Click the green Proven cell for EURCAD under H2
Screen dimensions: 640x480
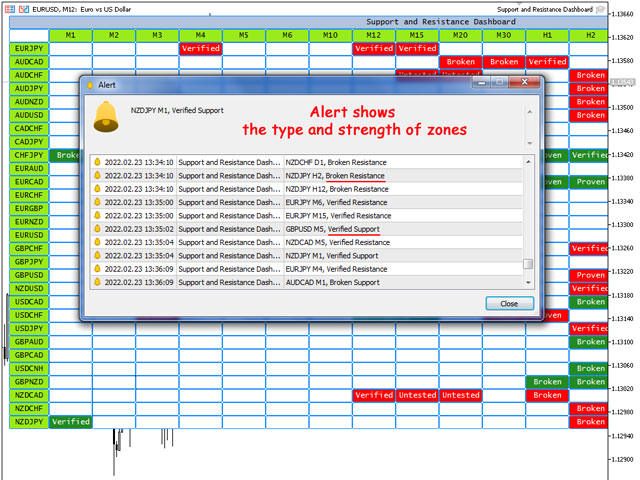tap(589, 182)
